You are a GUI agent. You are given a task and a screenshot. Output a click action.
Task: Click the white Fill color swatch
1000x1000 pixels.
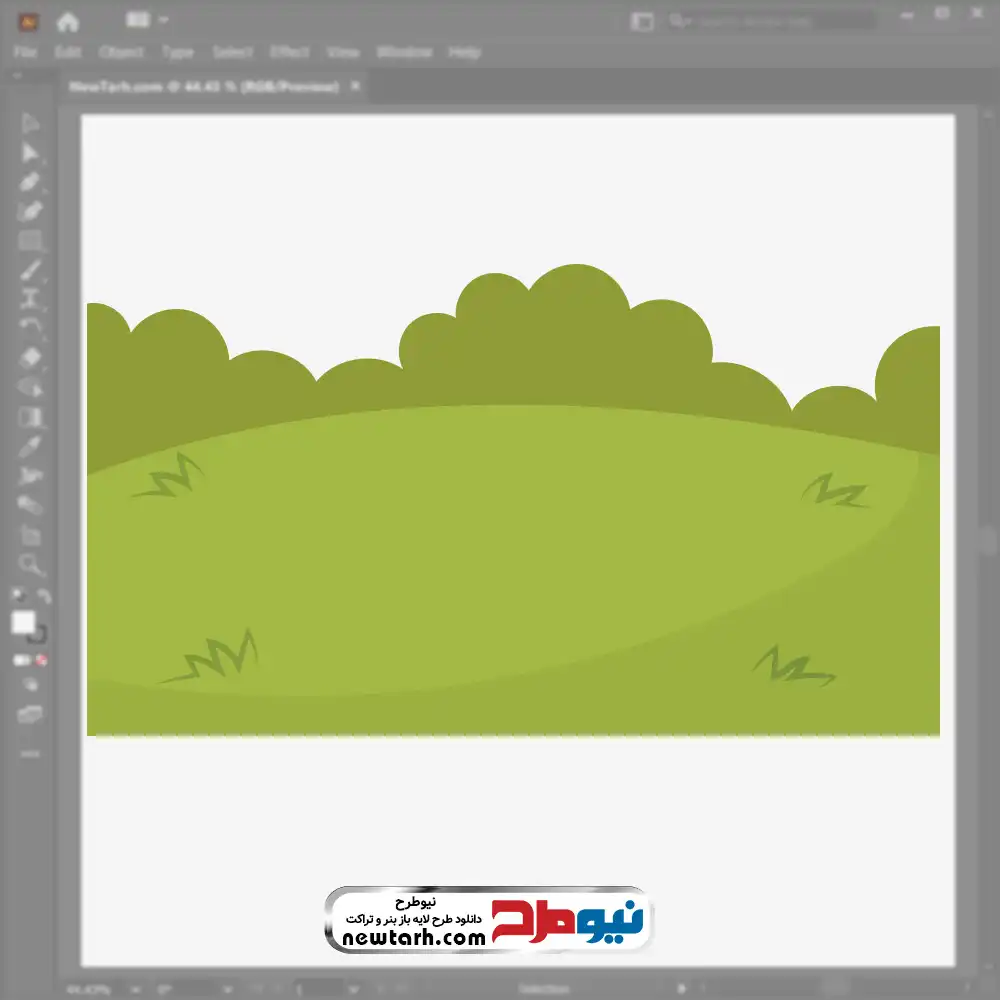point(23,623)
